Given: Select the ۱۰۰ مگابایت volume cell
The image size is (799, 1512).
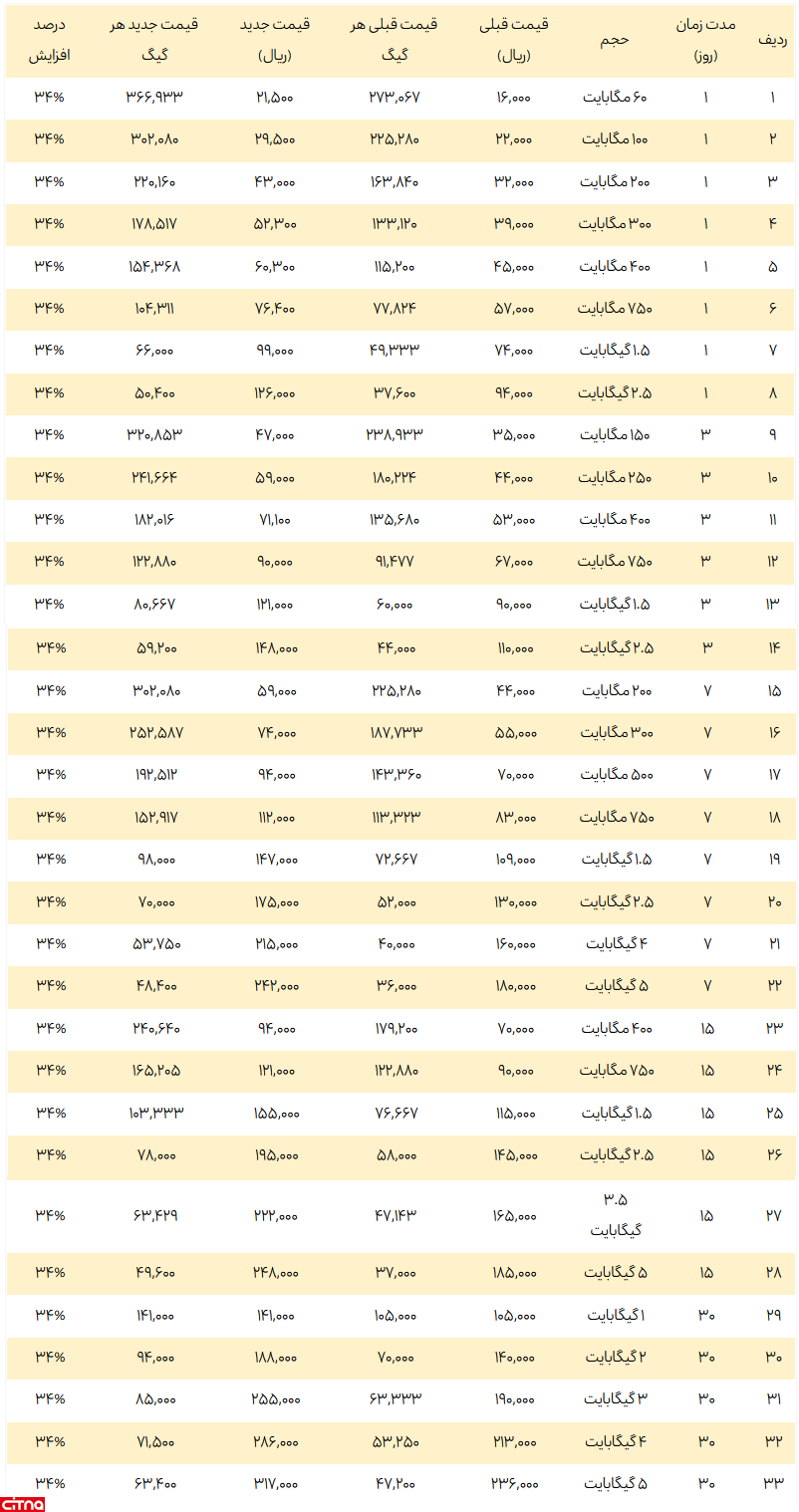Looking at the screenshot, I should 615,139.
